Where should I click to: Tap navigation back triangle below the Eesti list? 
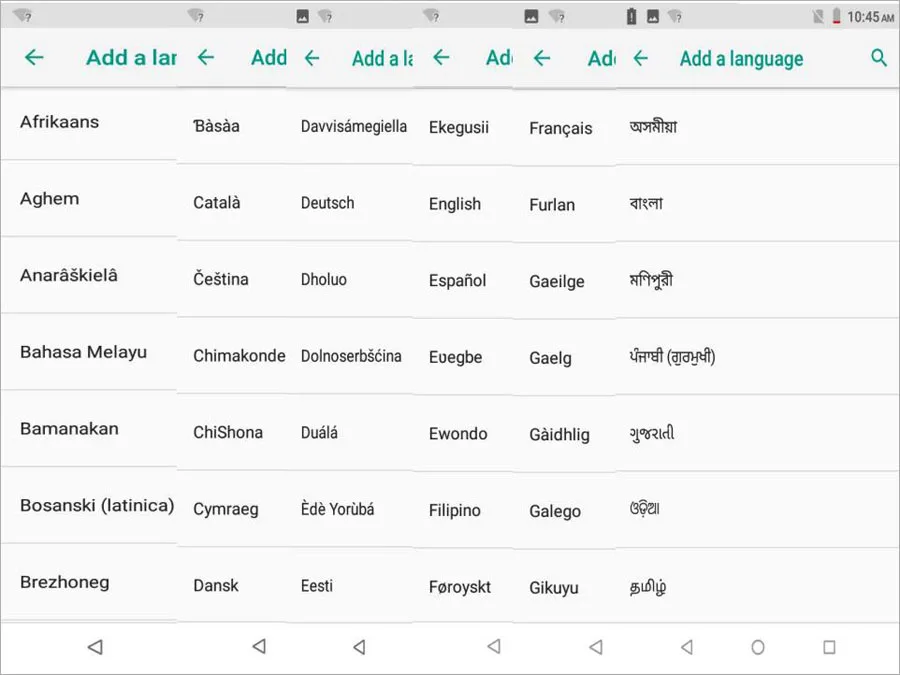[359, 647]
